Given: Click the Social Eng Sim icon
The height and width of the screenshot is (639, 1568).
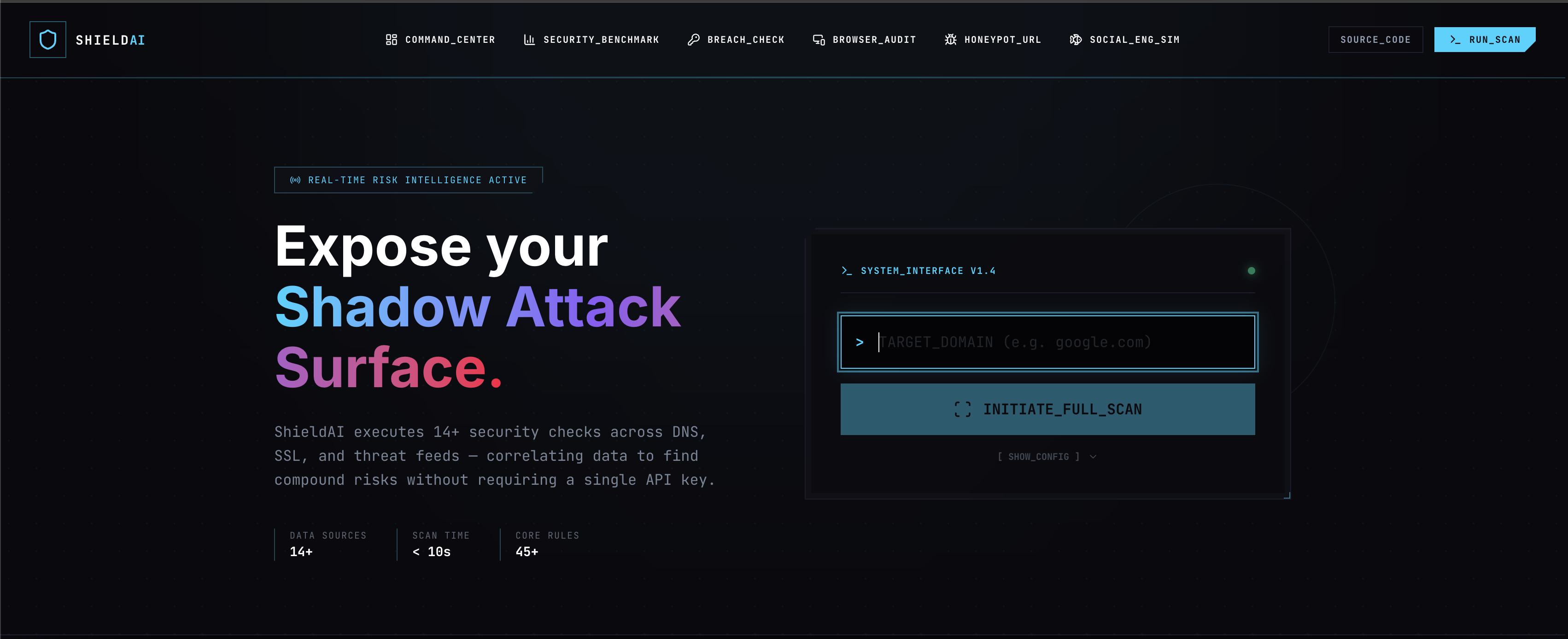Looking at the screenshot, I should (x=1076, y=40).
